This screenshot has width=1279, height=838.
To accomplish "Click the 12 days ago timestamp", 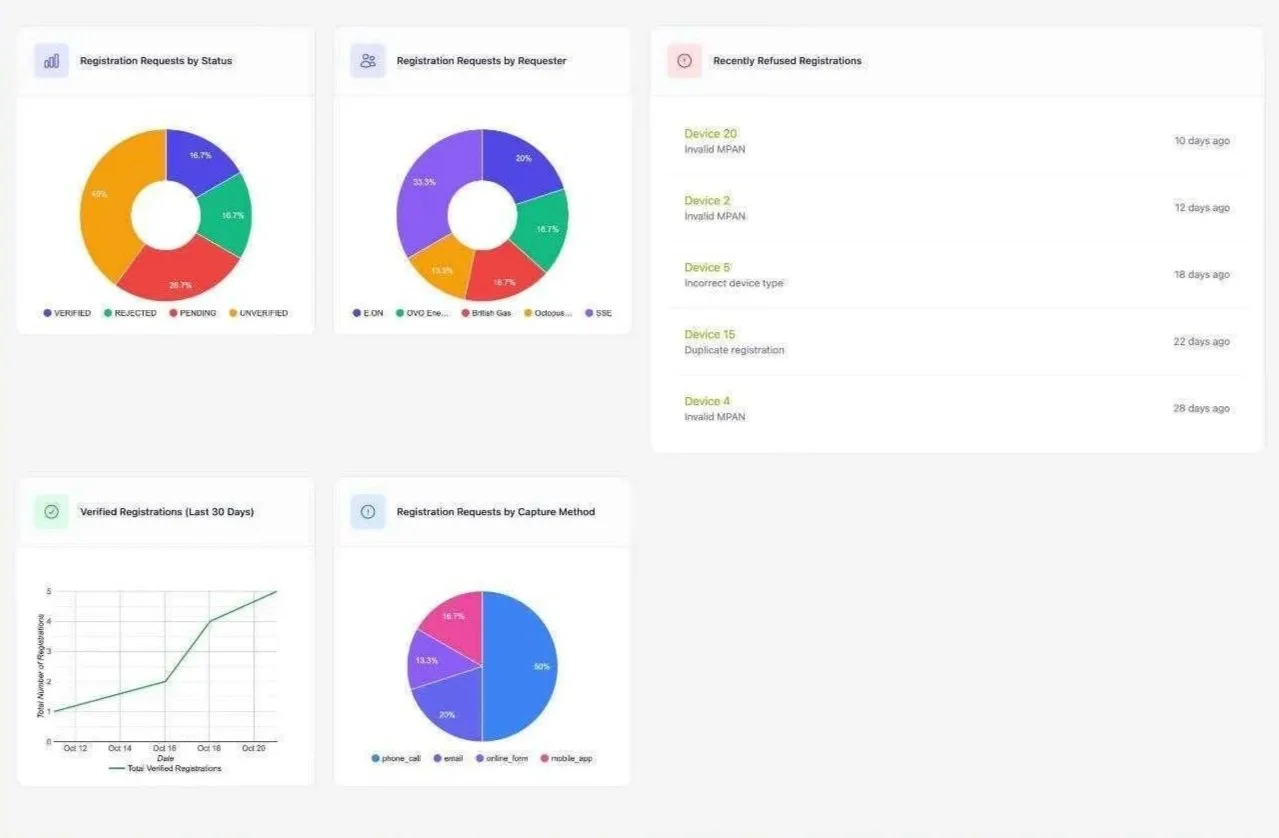I will (x=1202, y=208).
